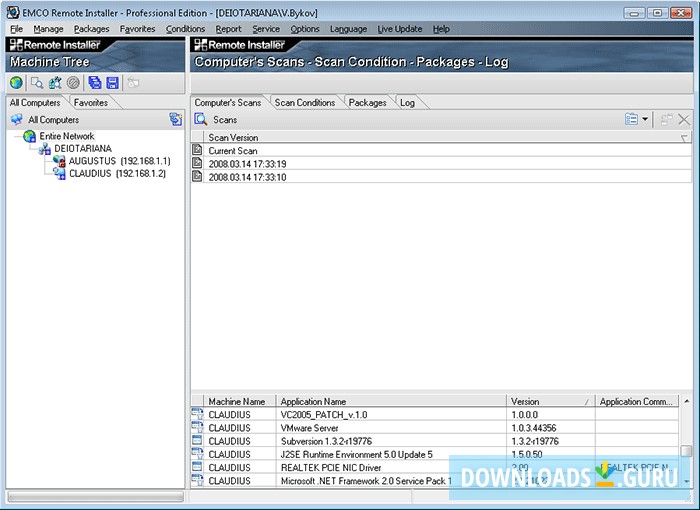Click the document icon beside Current Scan
Image resolution: width=700 pixels, height=510 pixels.
[197, 150]
